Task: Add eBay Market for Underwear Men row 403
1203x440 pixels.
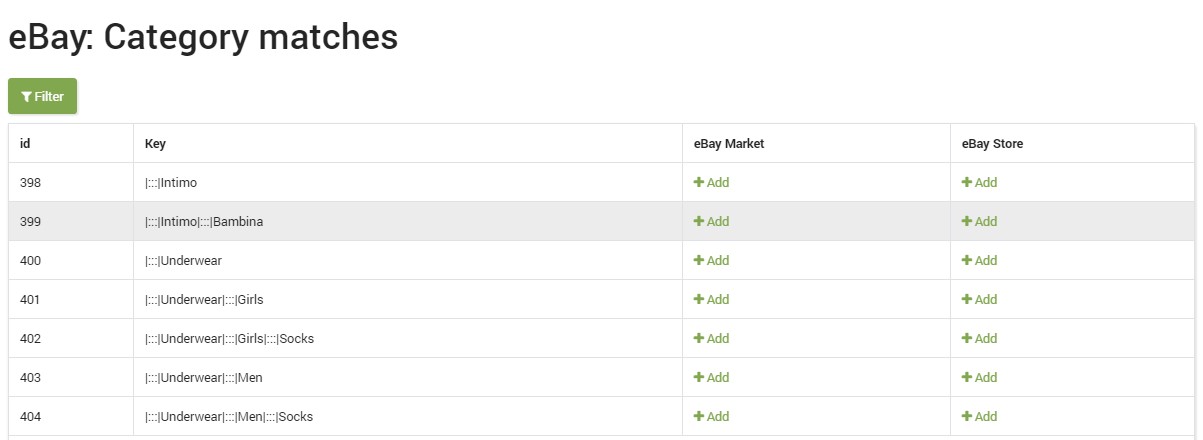Action: (x=711, y=378)
